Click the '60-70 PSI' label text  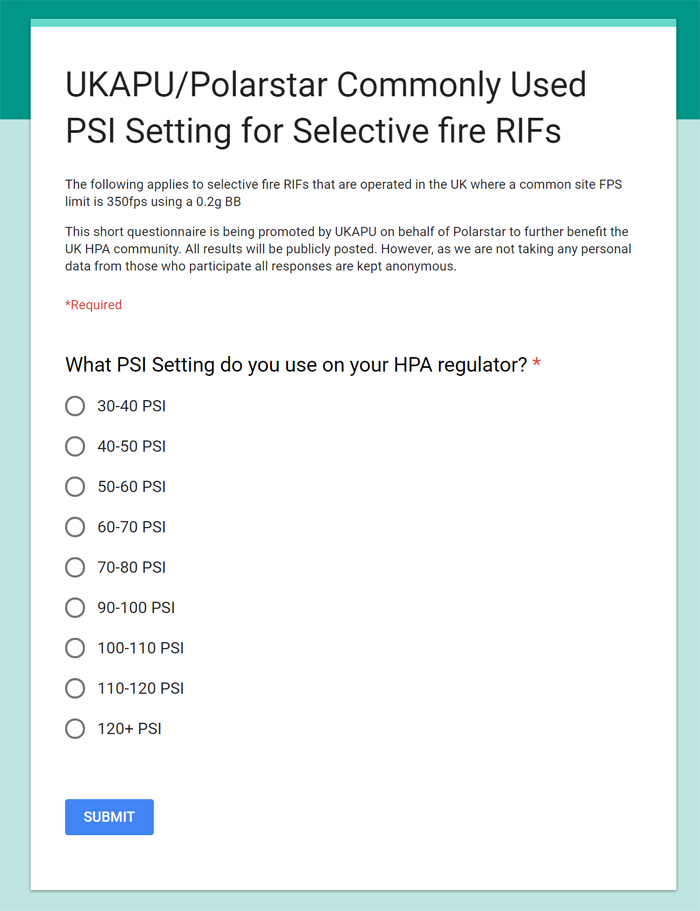coord(131,527)
